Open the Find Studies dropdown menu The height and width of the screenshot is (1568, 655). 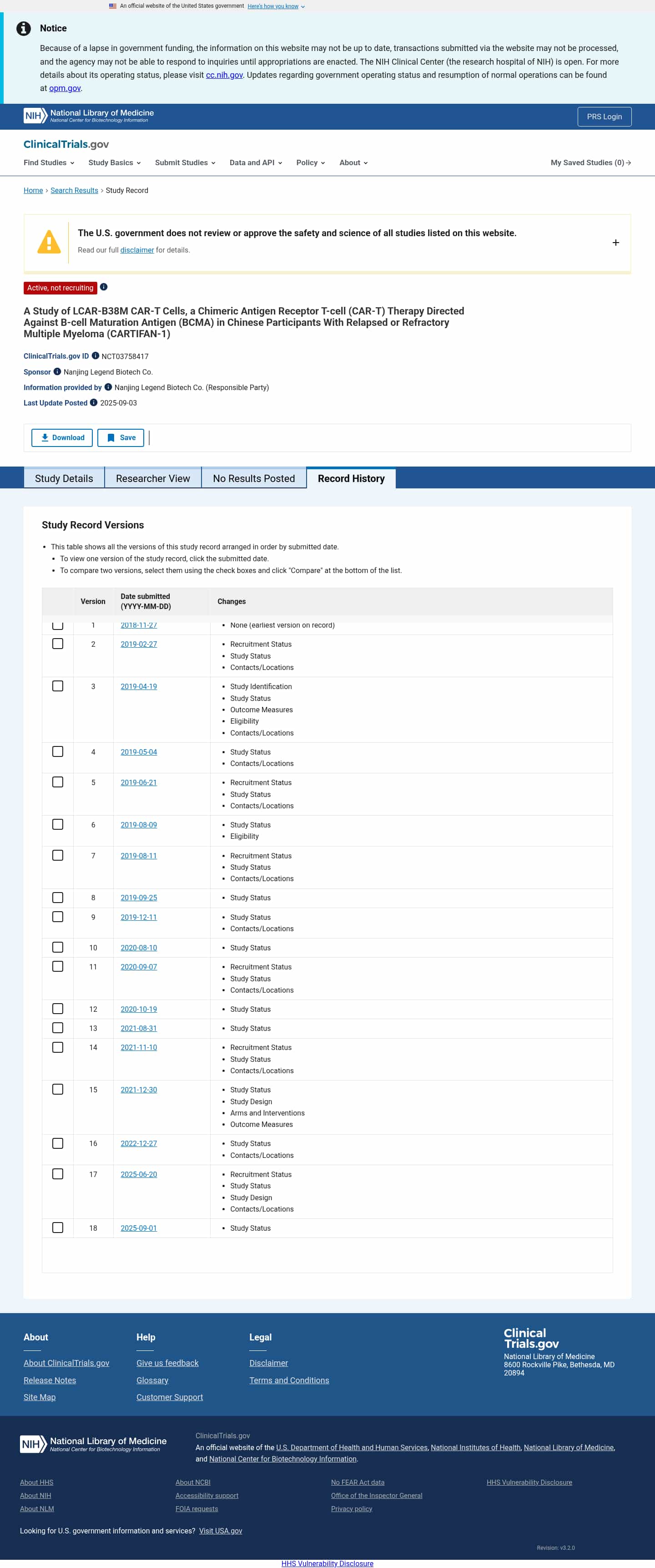coord(49,162)
